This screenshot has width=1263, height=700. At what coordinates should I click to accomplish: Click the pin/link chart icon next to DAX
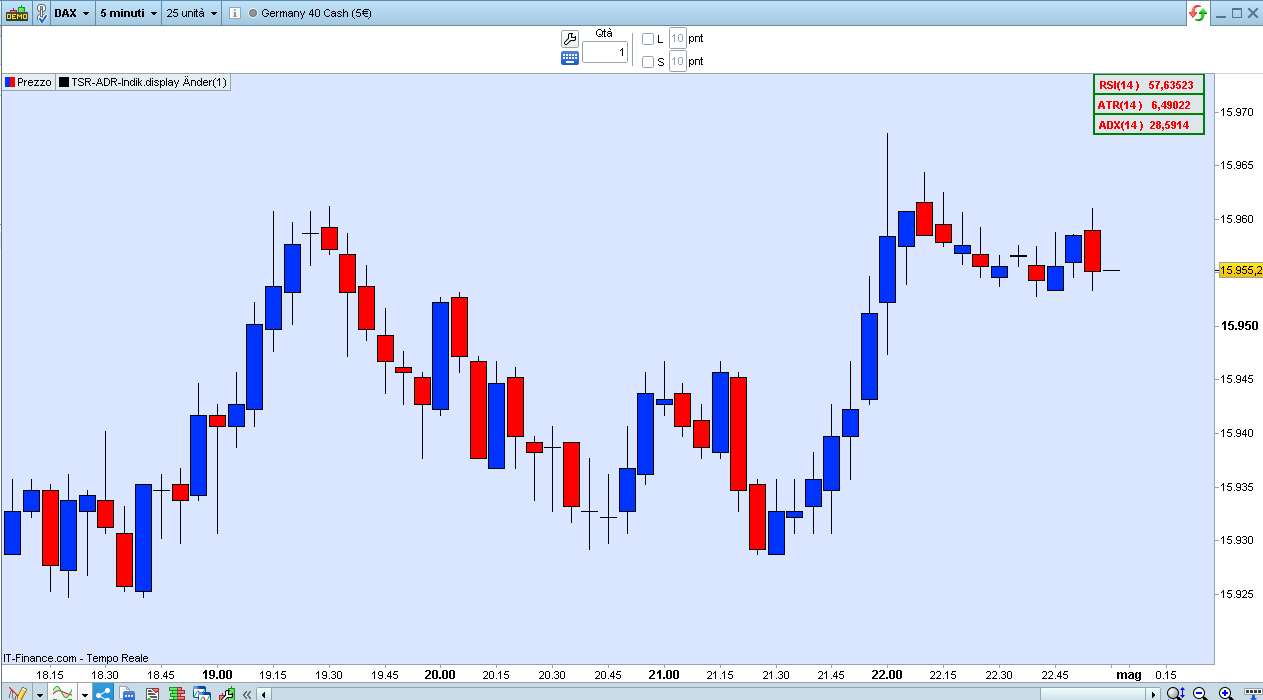[x=40, y=13]
